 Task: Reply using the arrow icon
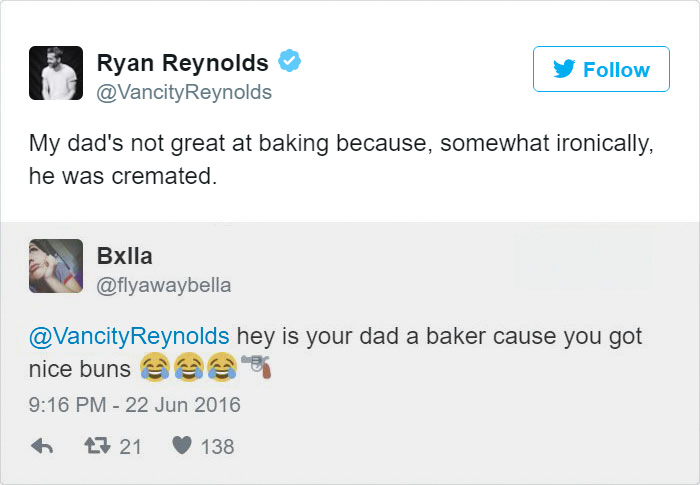42,447
